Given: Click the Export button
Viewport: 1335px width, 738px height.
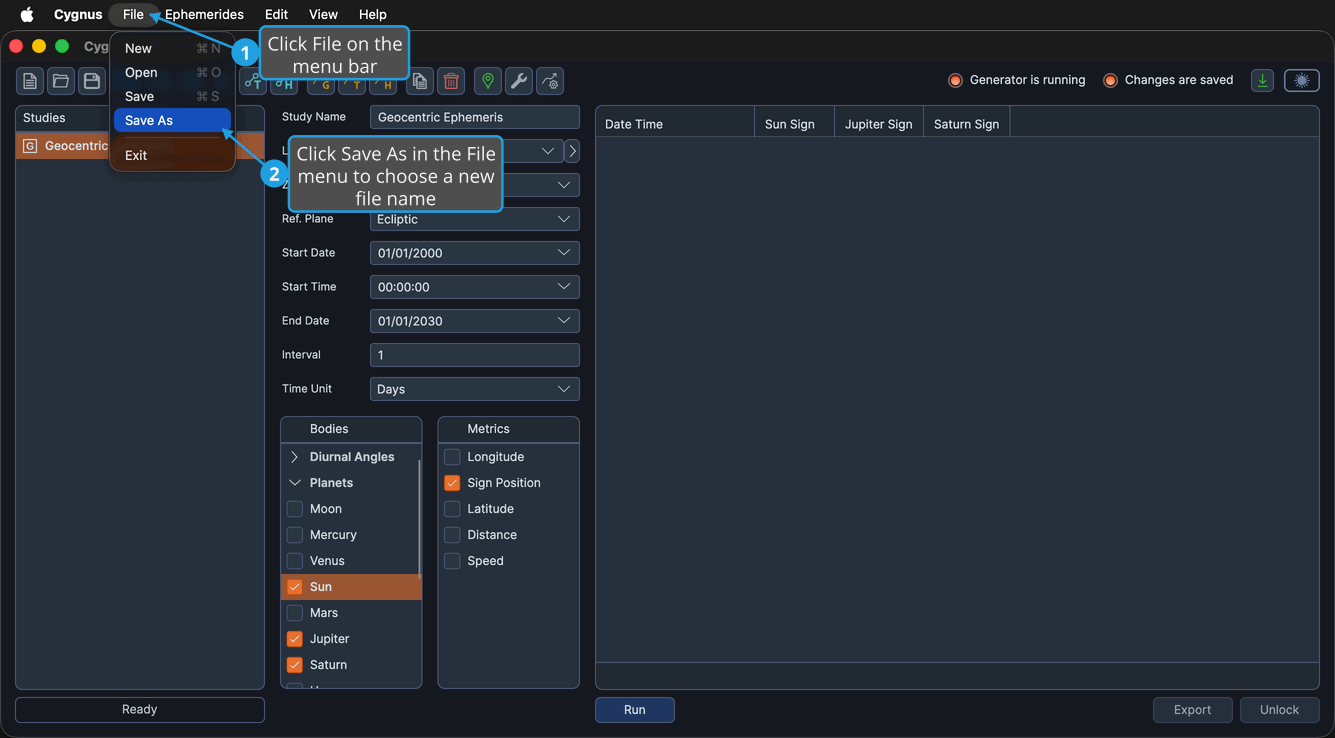Looking at the screenshot, I should point(1192,710).
